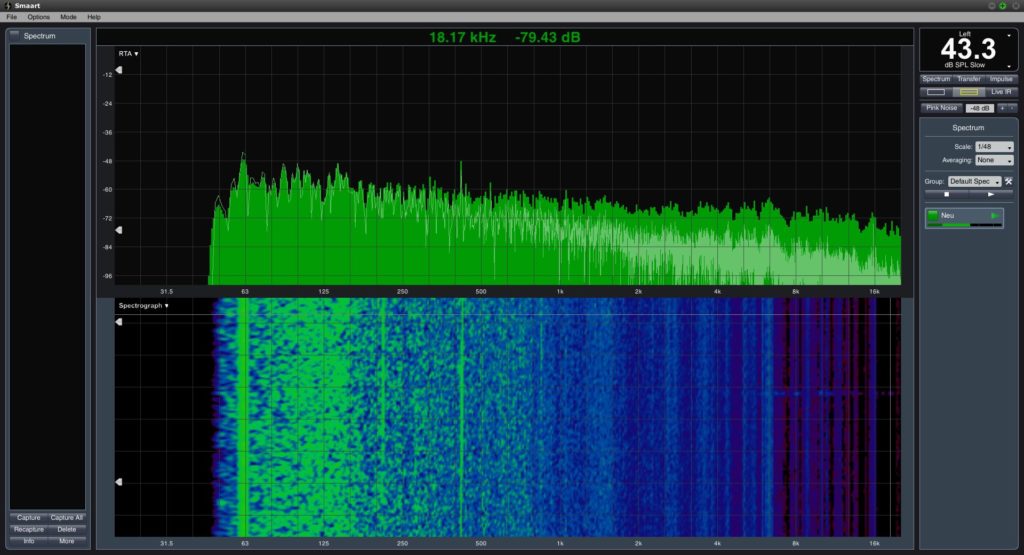The height and width of the screenshot is (555, 1024).
Task: Select the split-pane view layout icon
Action: coord(968,92)
